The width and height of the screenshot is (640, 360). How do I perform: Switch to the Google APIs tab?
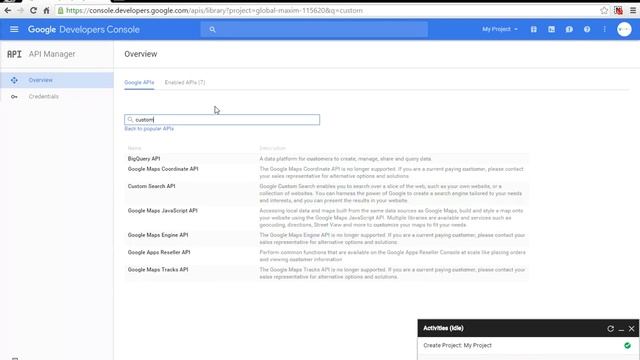(x=139, y=82)
